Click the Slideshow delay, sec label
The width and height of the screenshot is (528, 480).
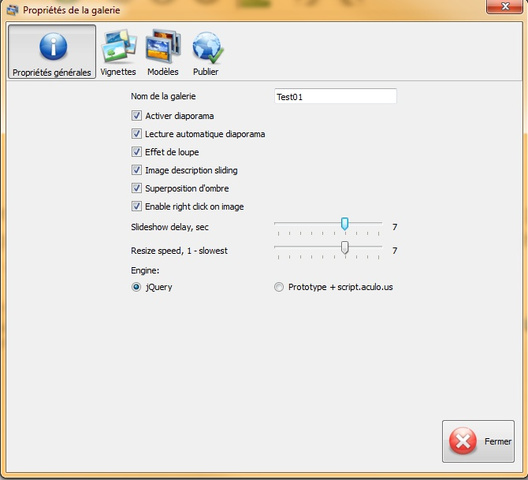coord(170,227)
